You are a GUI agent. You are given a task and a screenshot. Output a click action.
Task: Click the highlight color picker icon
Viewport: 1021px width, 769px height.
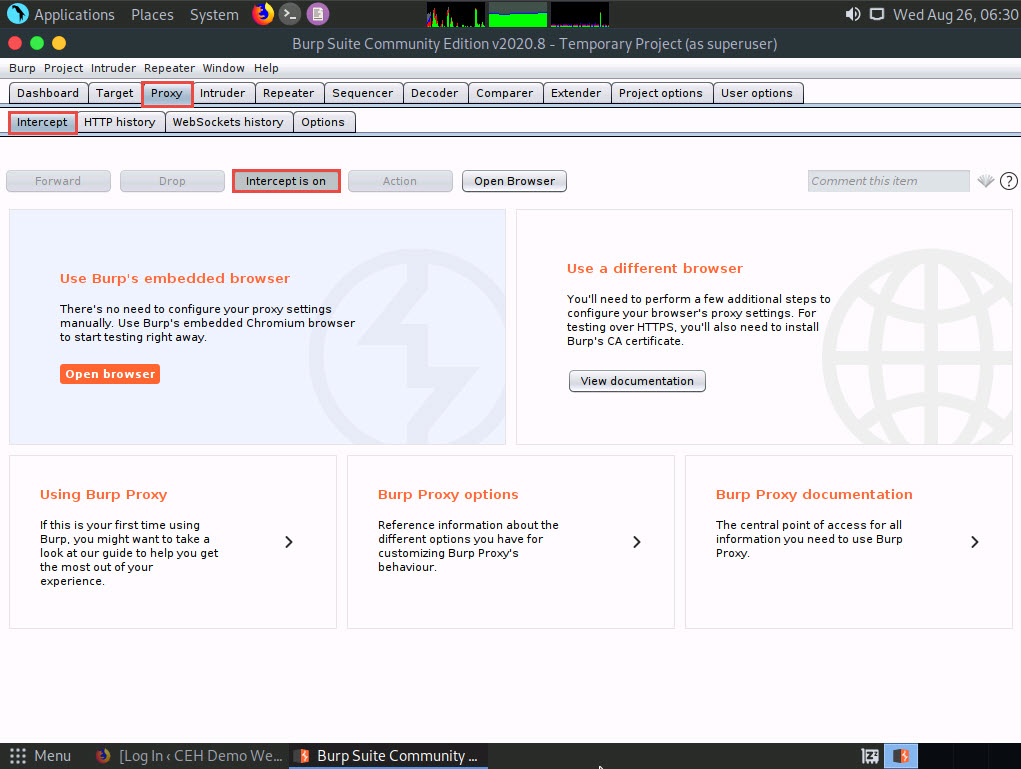point(986,181)
